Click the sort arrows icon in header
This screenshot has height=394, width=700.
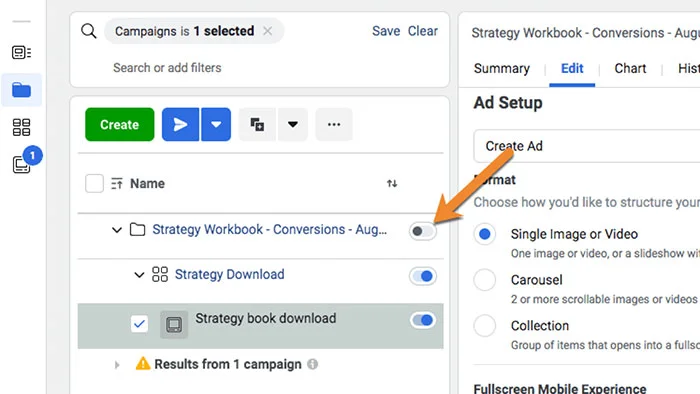[x=392, y=183]
